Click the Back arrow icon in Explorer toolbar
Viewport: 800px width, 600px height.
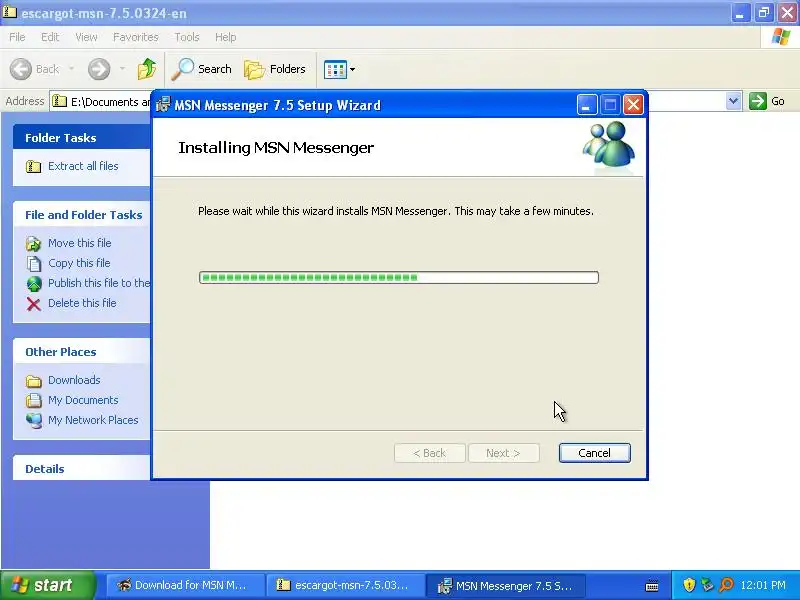click(x=21, y=69)
